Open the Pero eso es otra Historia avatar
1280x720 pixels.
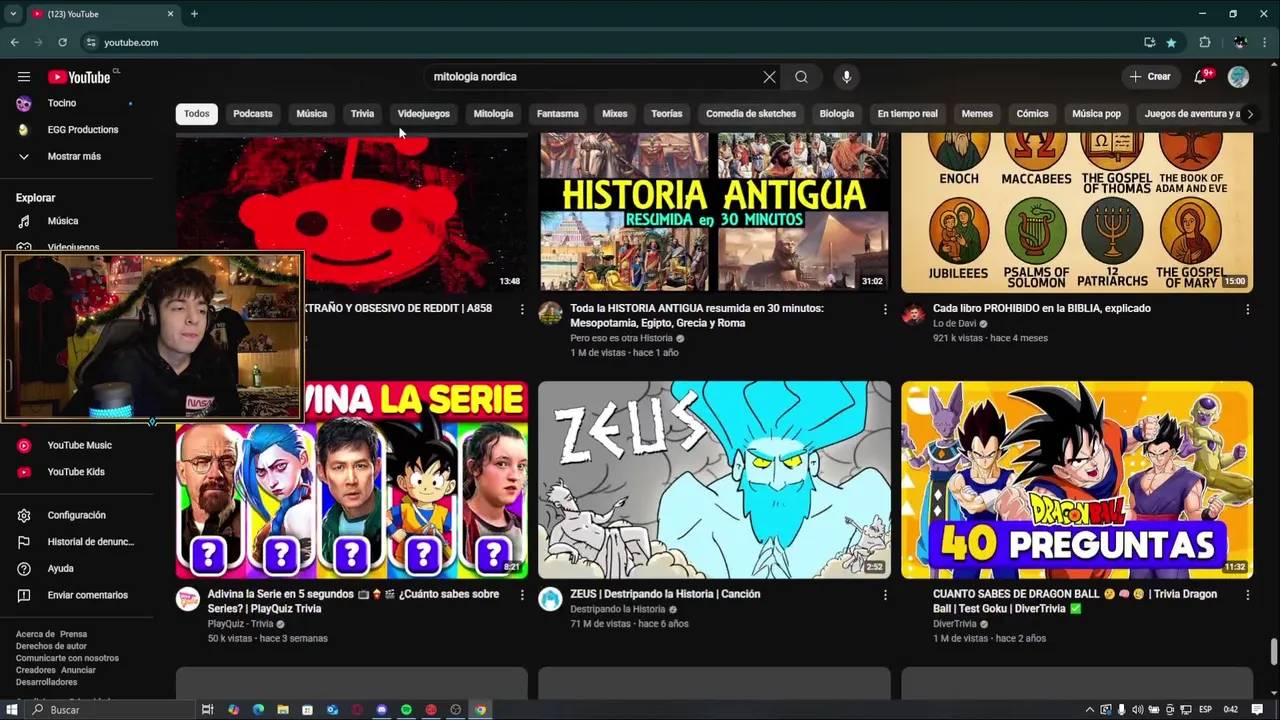550,313
